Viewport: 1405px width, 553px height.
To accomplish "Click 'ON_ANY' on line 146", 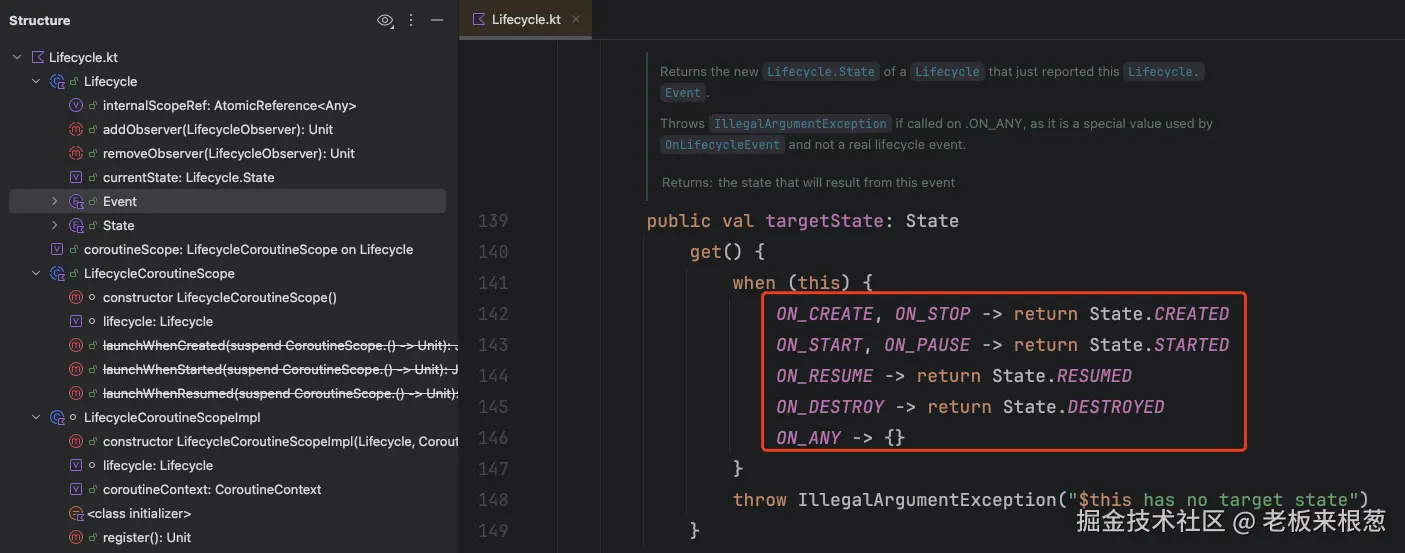I will [808, 438].
